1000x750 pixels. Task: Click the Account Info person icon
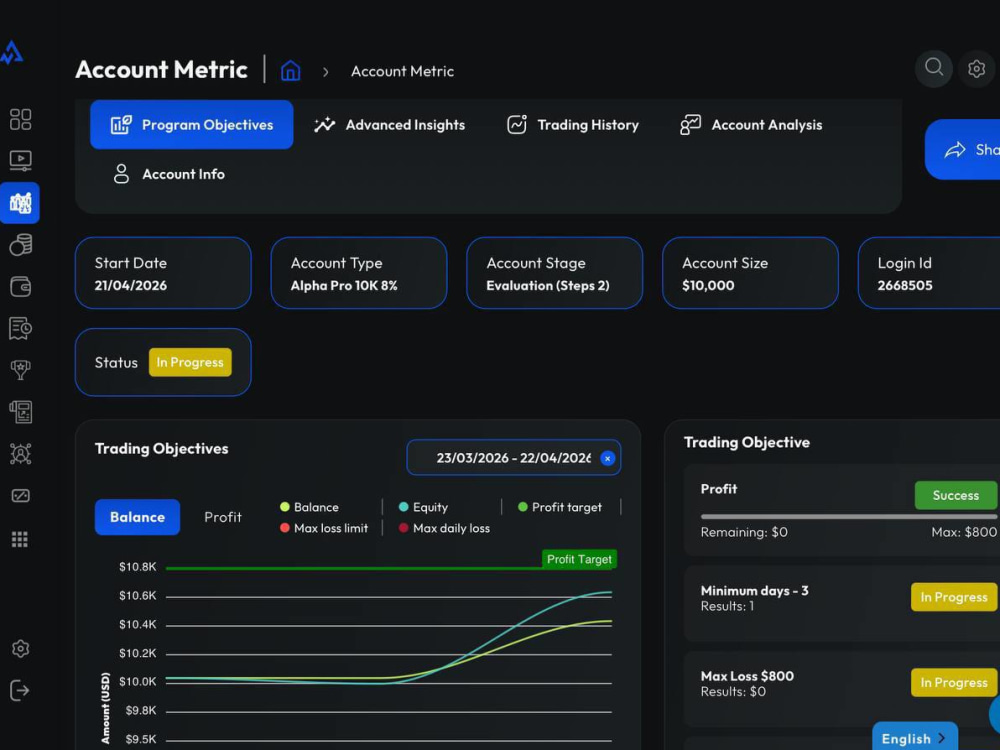click(x=121, y=174)
